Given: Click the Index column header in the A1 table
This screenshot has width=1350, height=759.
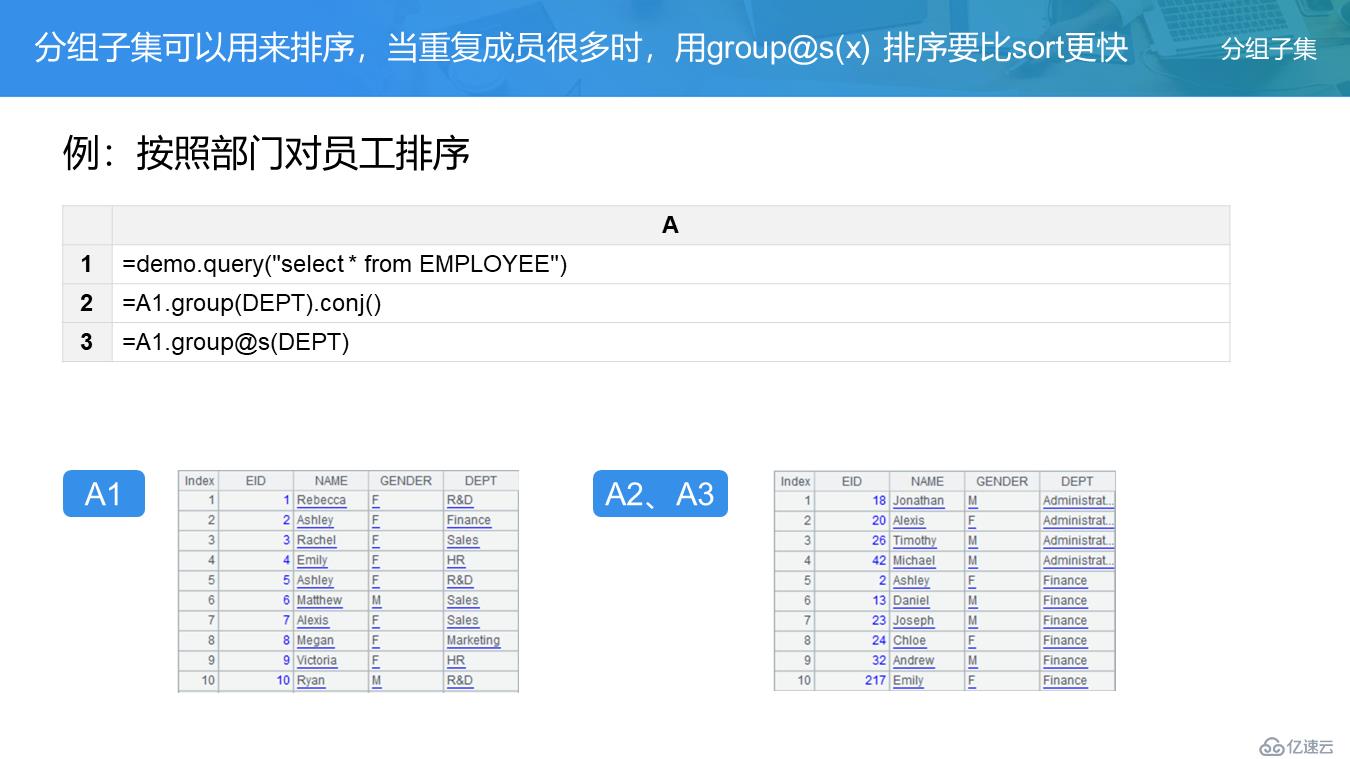Looking at the screenshot, I should pos(199,481).
